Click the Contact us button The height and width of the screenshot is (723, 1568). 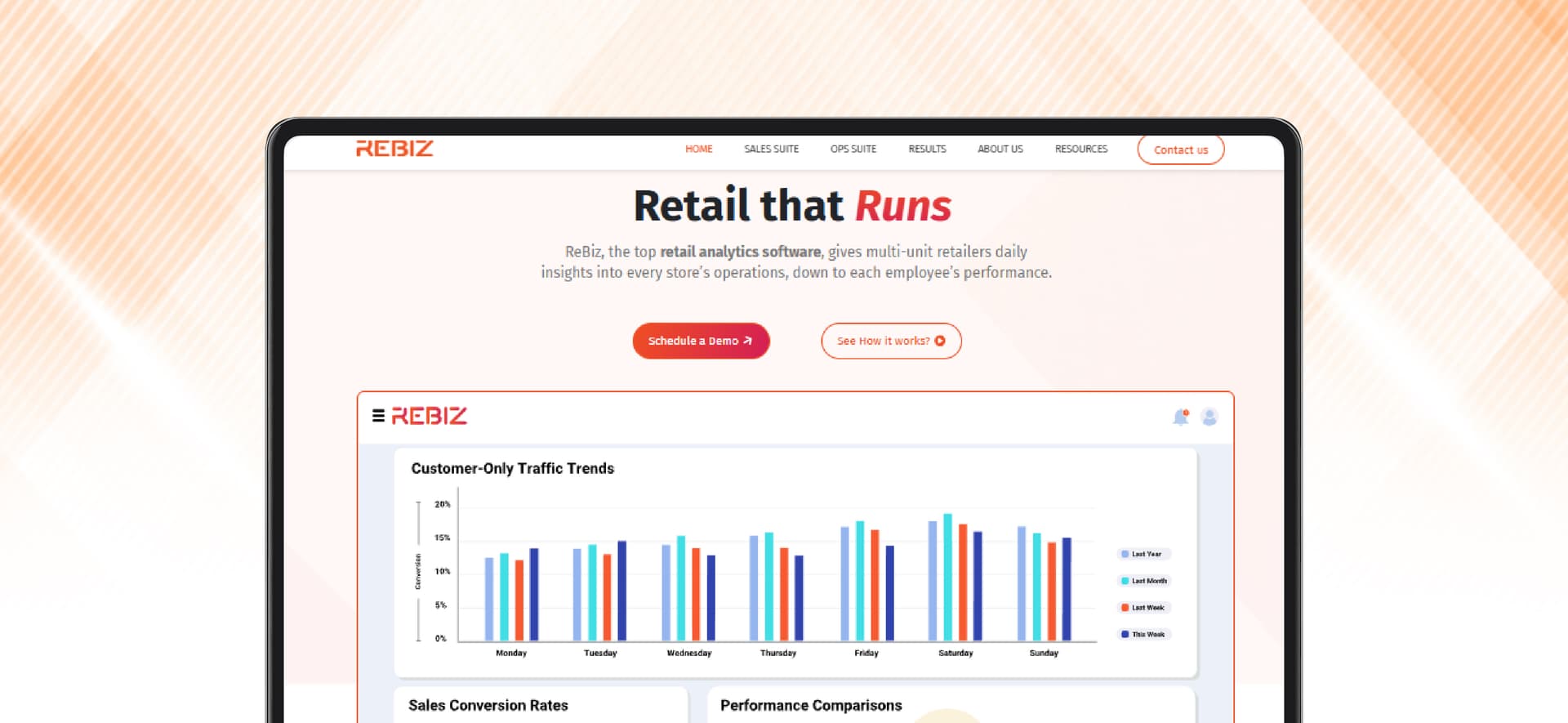1180,150
